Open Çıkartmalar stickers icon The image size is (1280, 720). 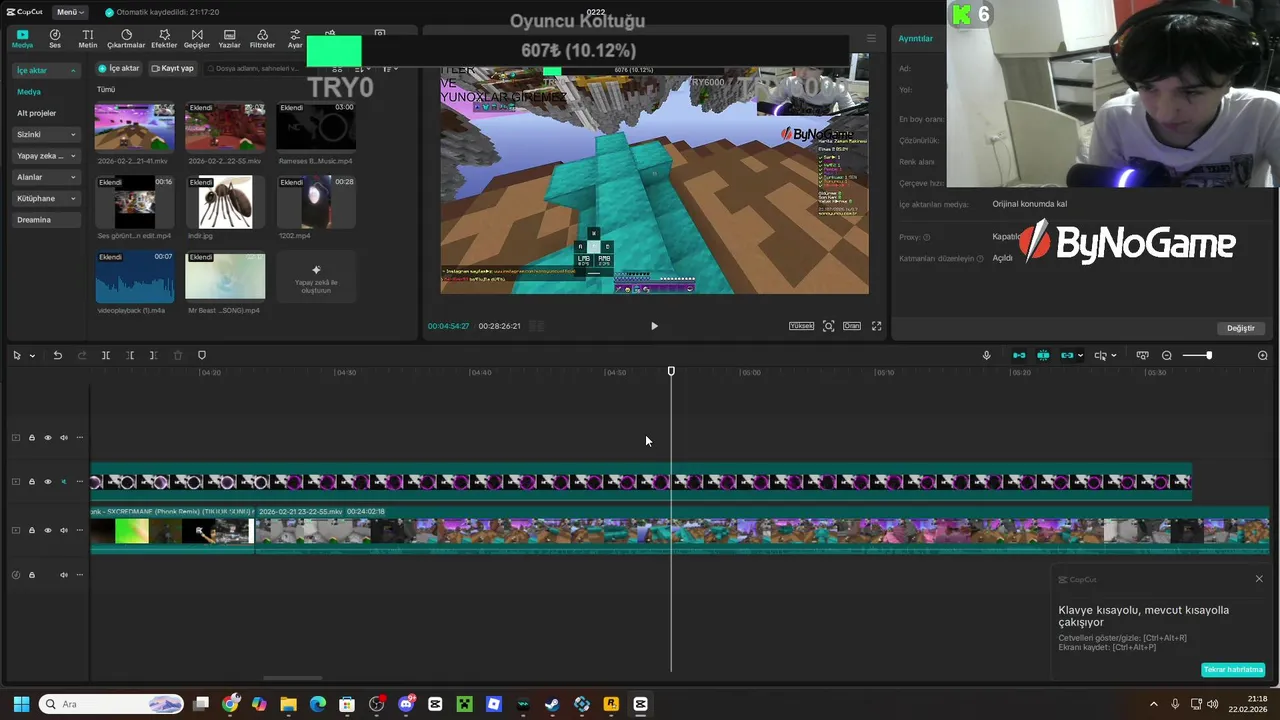tap(126, 38)
